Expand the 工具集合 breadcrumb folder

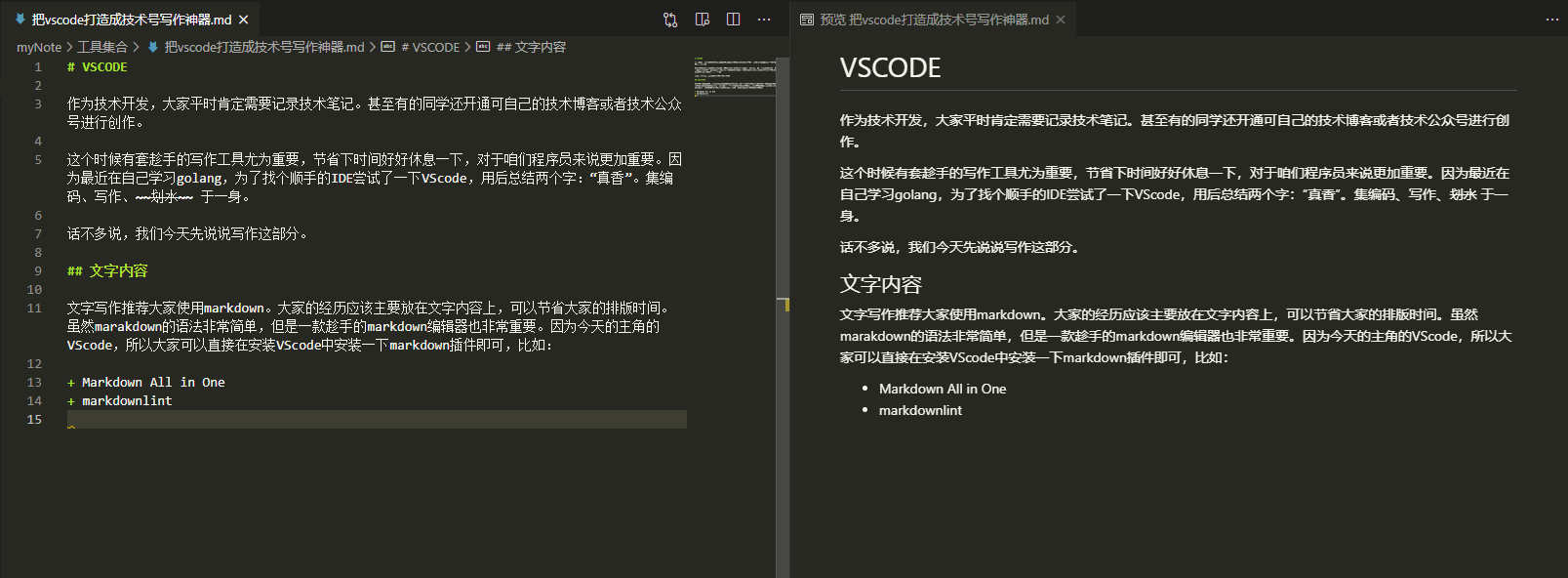click(102, 47)
